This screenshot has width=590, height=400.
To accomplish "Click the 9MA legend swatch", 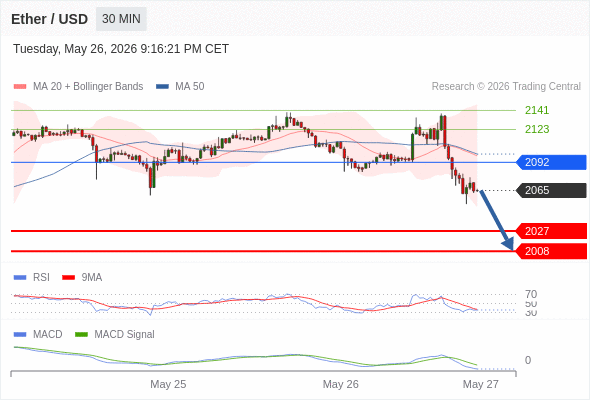I will tap(68, 278).
